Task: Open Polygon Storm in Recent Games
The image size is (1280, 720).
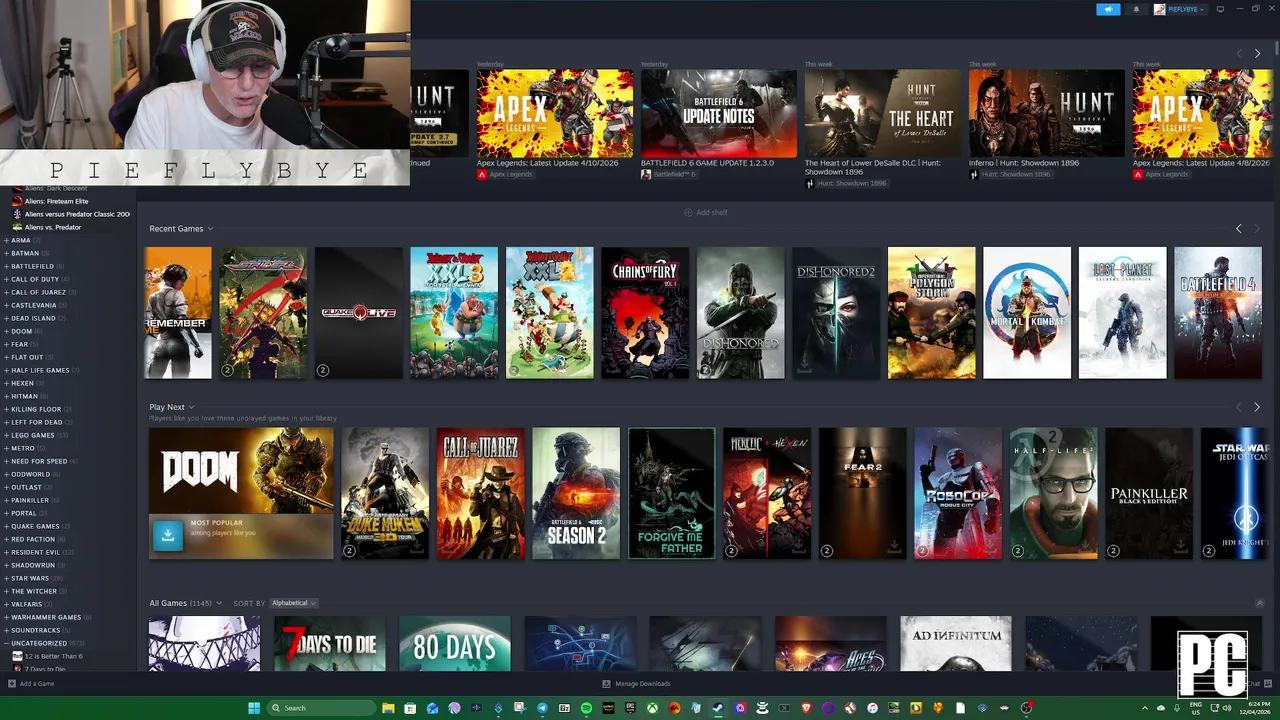Action: click(x=932, y=313)
